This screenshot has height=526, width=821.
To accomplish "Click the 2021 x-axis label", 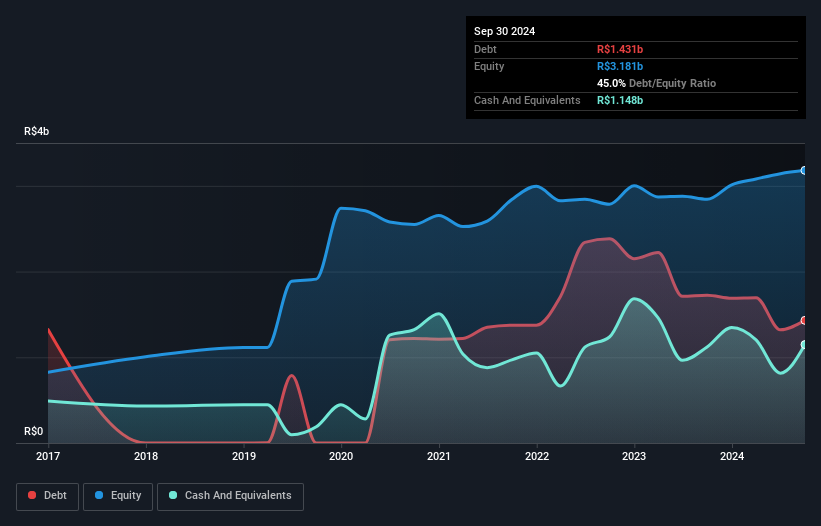I will (439, 456).
